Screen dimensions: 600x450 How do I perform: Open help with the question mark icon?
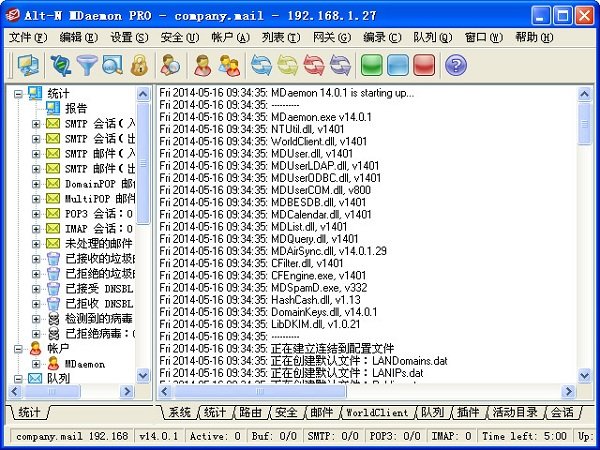click(x=456, y=65)
